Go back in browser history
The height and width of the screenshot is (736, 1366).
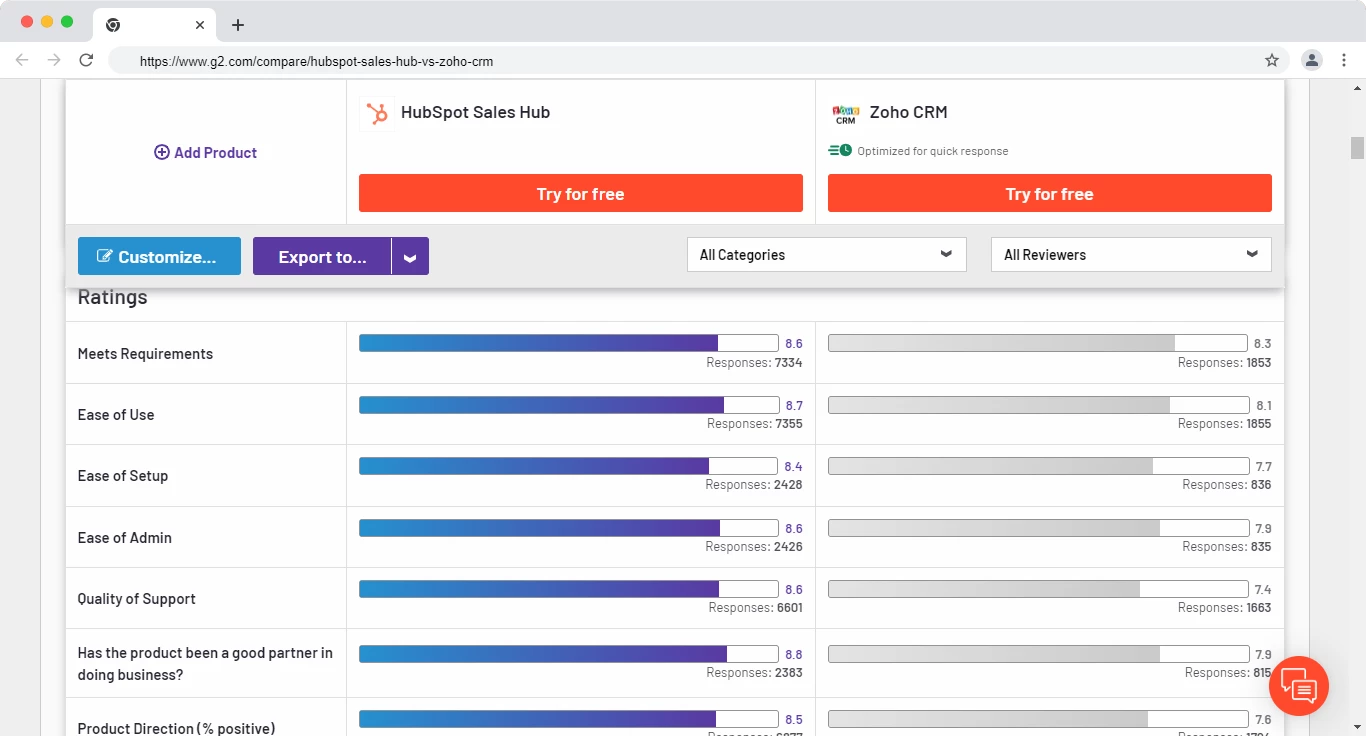(x=22, y=60)
